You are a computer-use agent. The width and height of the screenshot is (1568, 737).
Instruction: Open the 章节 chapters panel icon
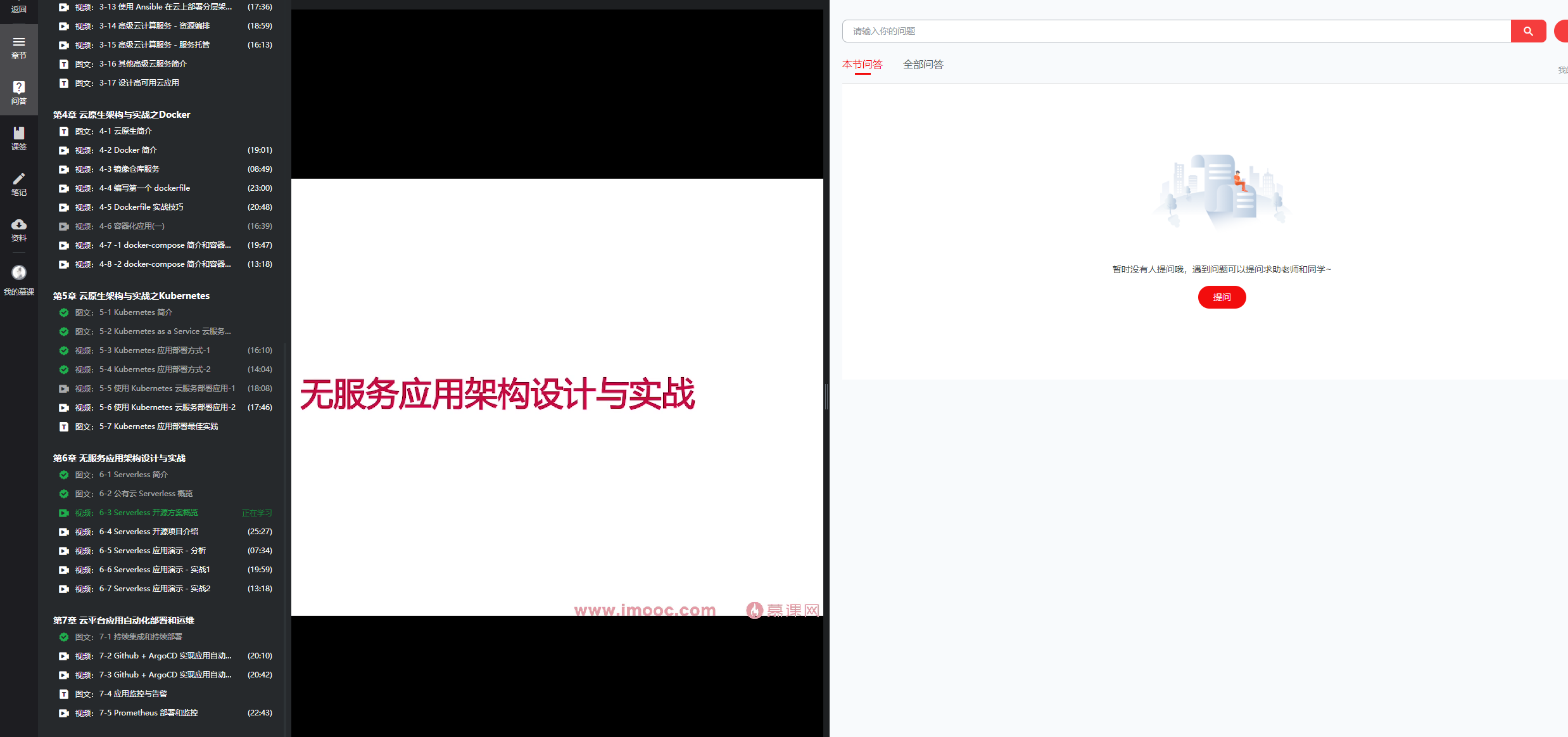tap(18, 43)
